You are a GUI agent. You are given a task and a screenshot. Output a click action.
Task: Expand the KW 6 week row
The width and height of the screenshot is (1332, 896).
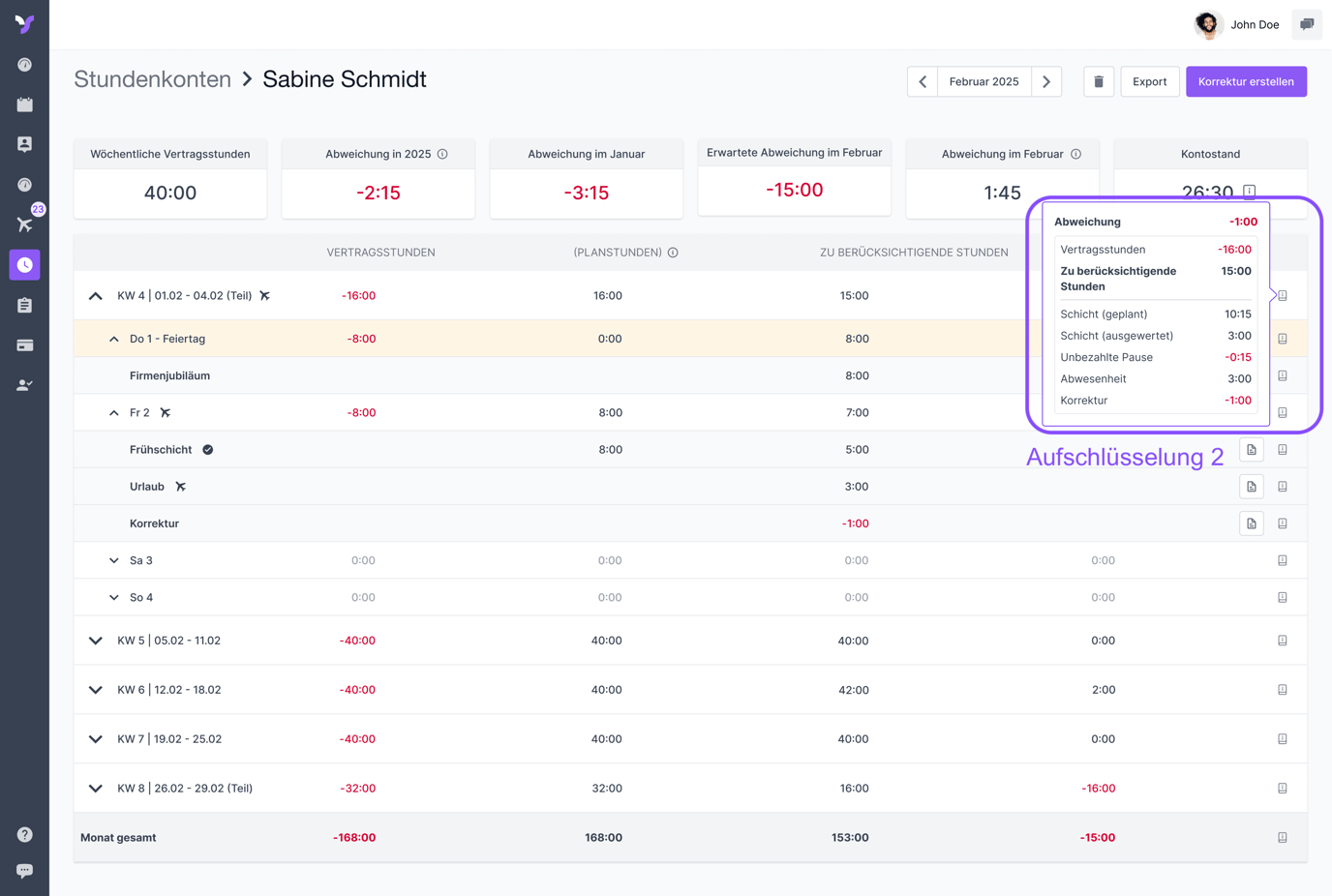pyautogui.click(x=96, y=690)
